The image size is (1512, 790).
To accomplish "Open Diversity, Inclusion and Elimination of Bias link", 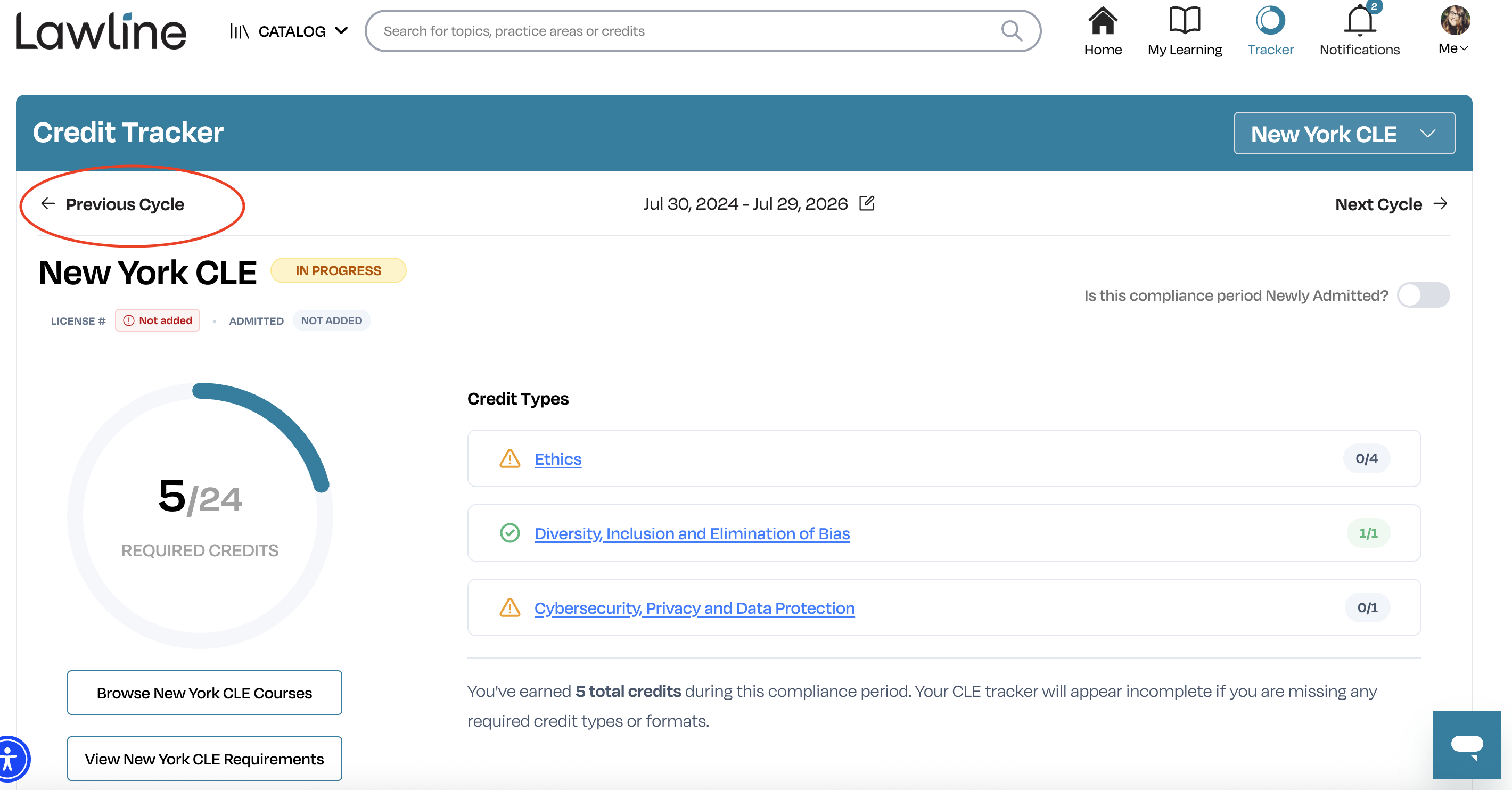I will click(692, 533).
